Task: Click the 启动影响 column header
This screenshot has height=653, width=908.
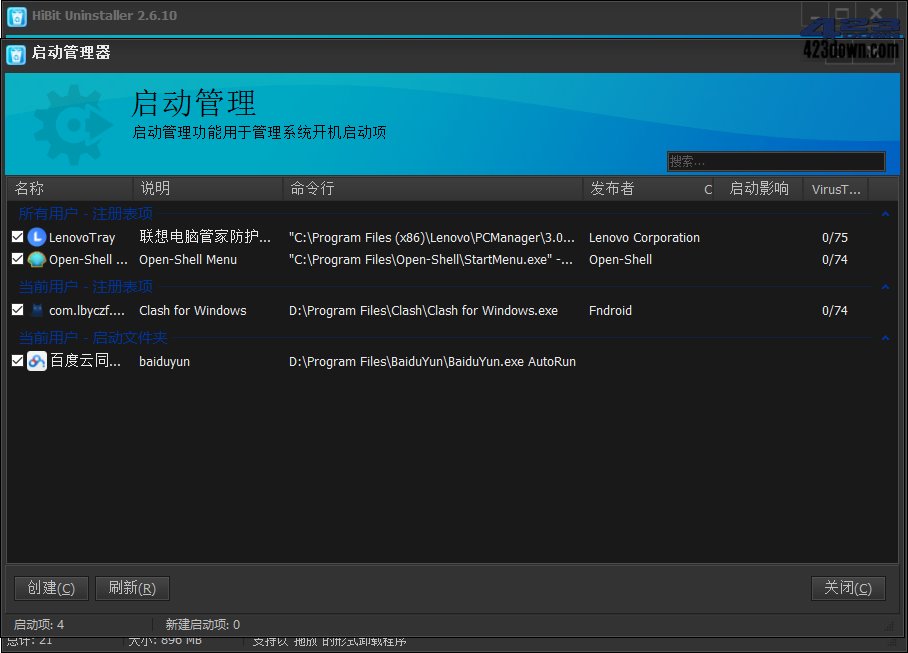Action: pos(760,189)
